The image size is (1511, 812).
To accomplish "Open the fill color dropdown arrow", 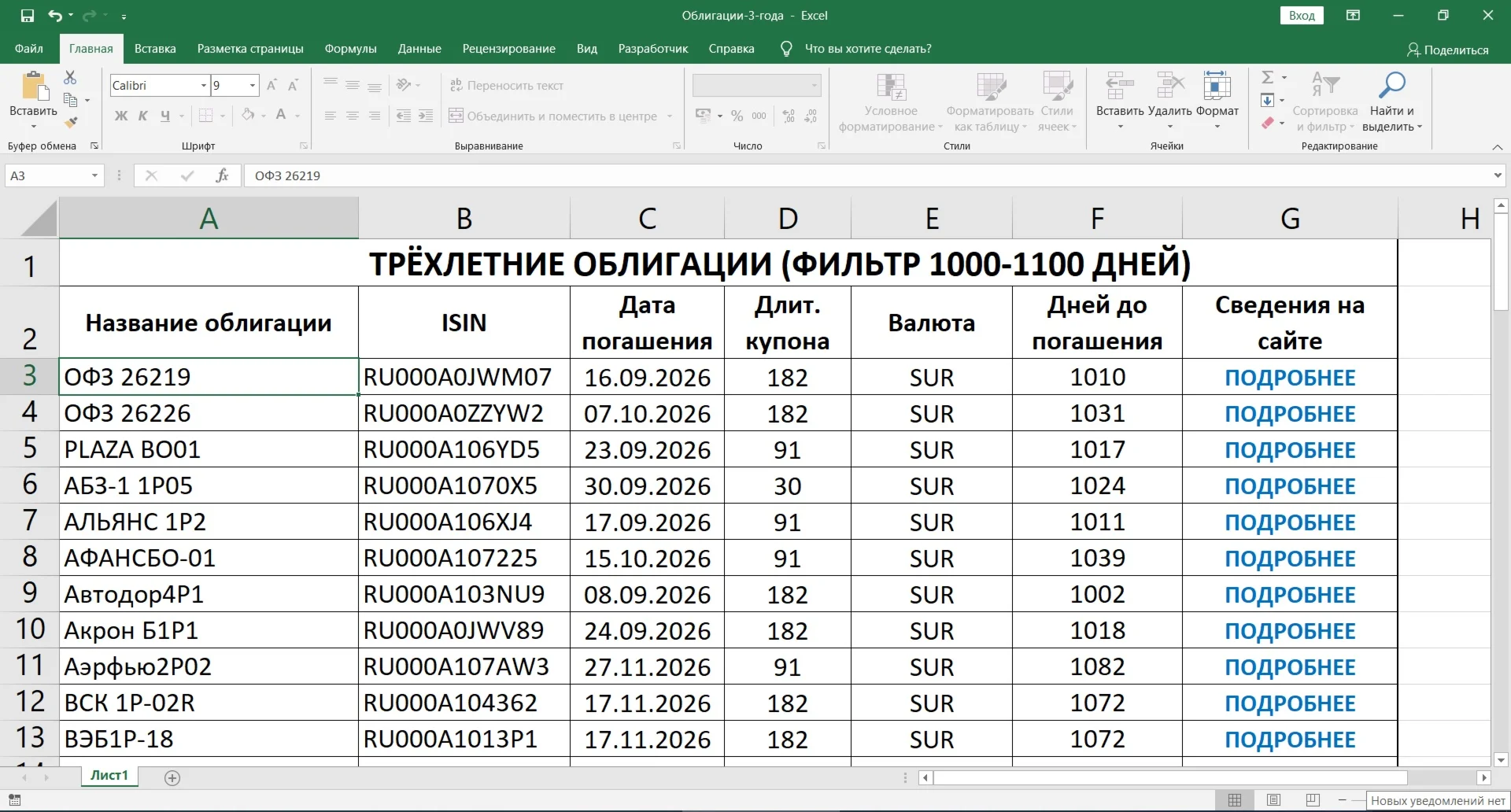I will 263,116.
